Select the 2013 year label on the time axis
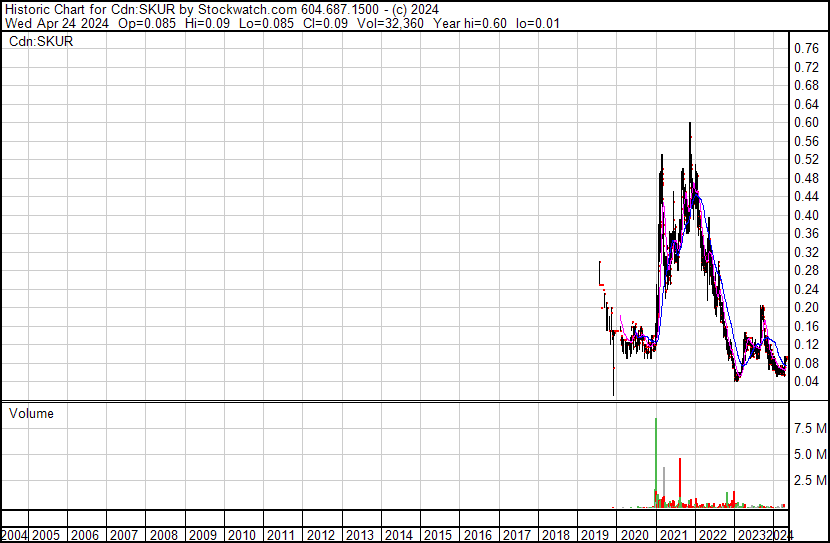 pos(360,535)
